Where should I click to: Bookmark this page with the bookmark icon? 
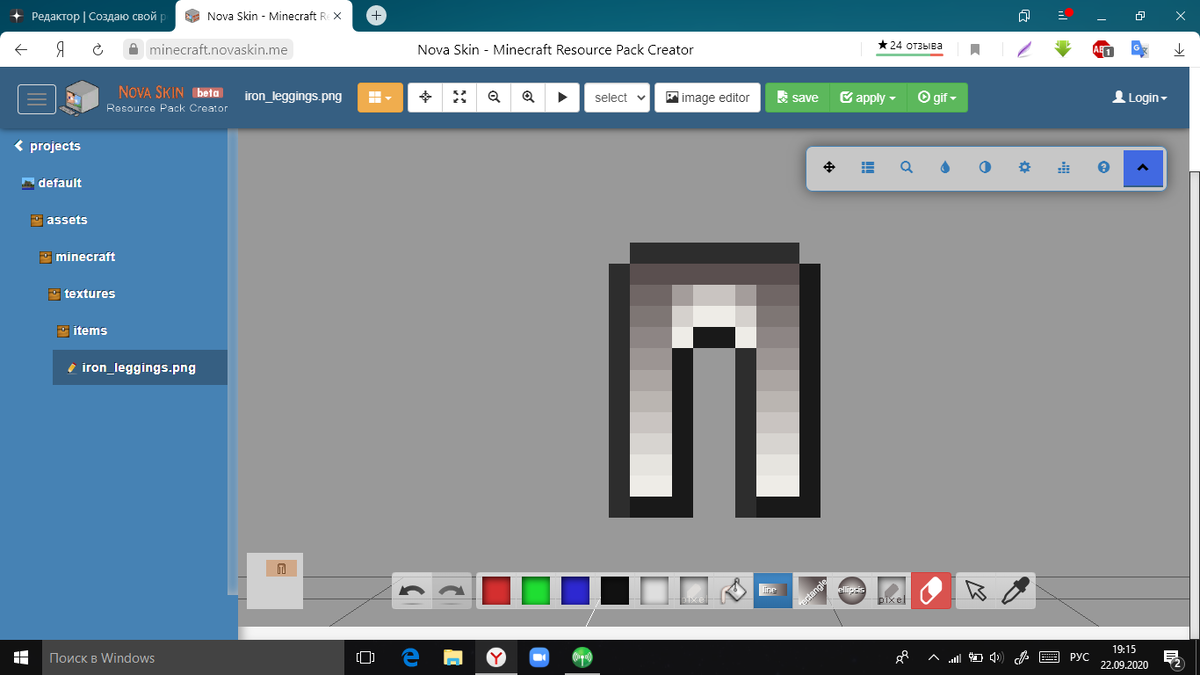(x=976, y=49)
